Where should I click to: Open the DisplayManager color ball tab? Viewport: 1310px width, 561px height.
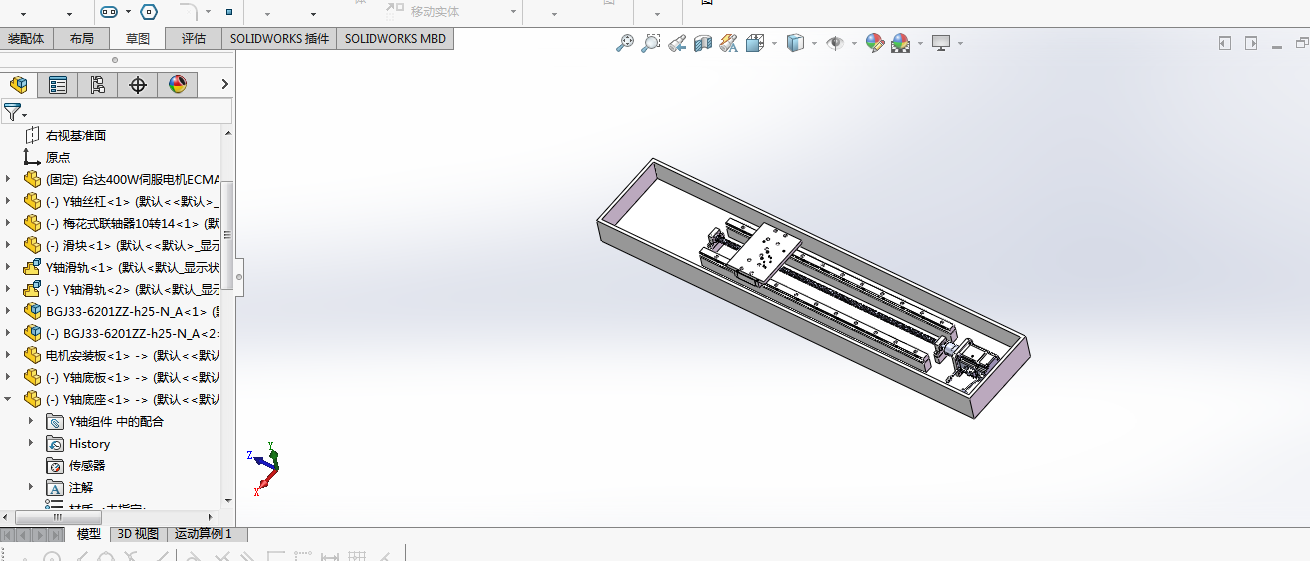point(178,85)
